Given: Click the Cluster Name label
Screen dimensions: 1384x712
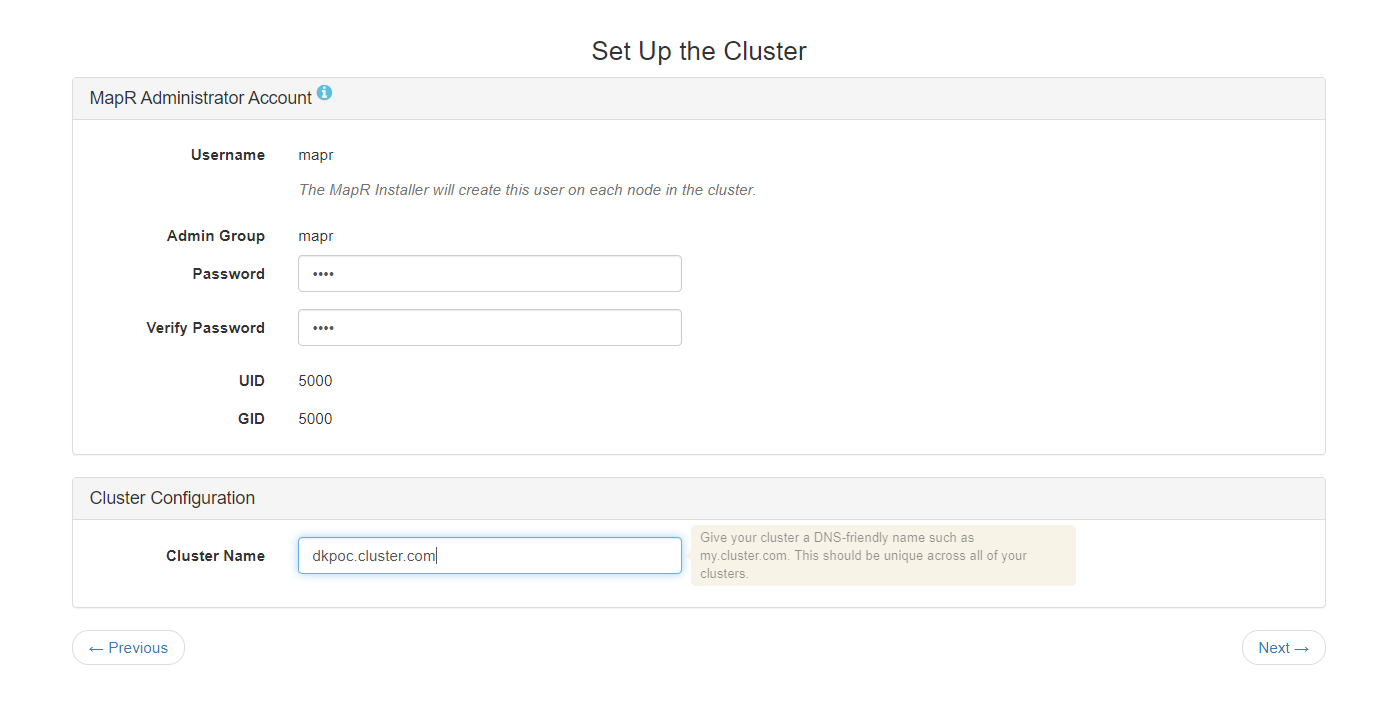Looking at the screenshot, I should point(215,556).
